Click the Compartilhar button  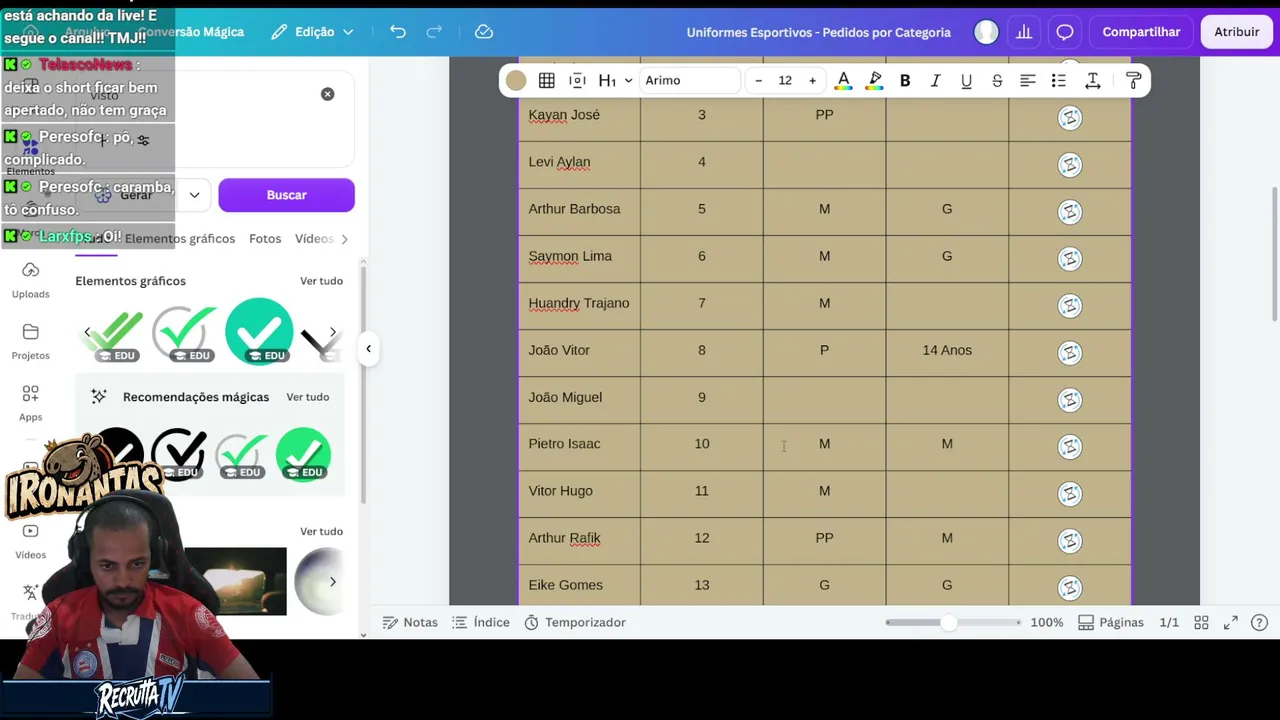pos(1141,32)
